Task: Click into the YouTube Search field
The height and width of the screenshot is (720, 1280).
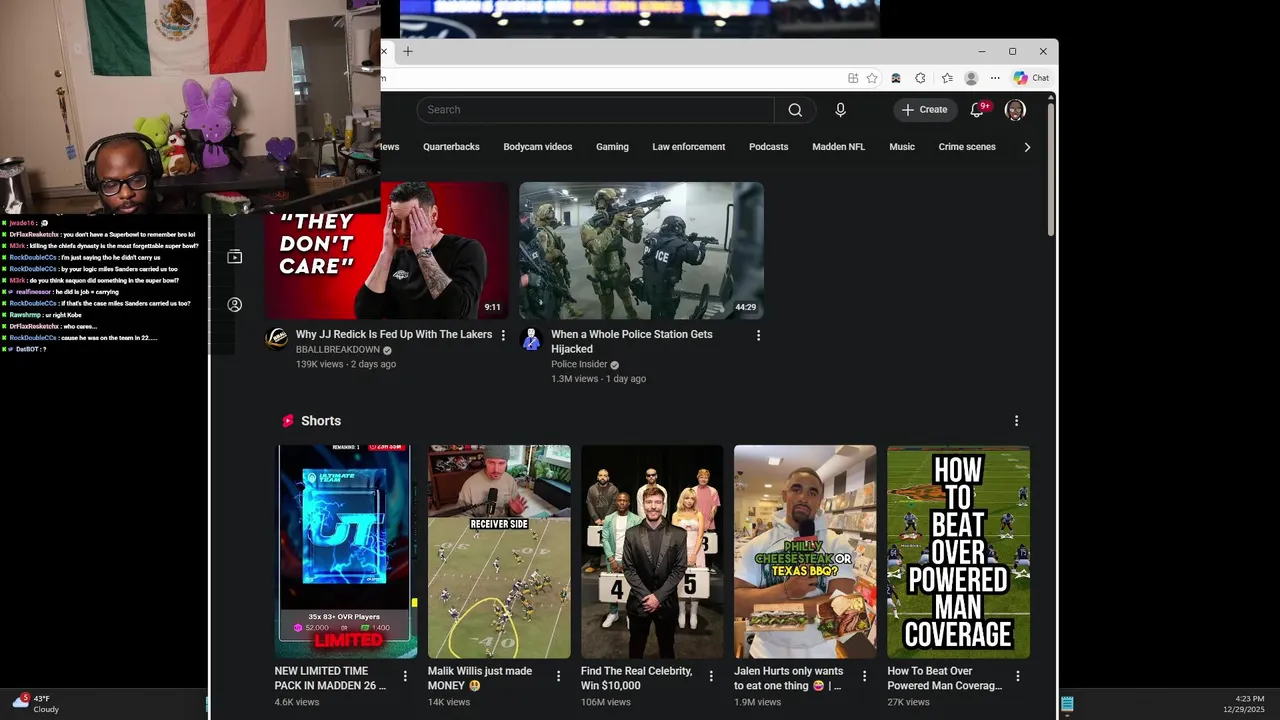Action: pyautogui.click(x=595, y=110)
